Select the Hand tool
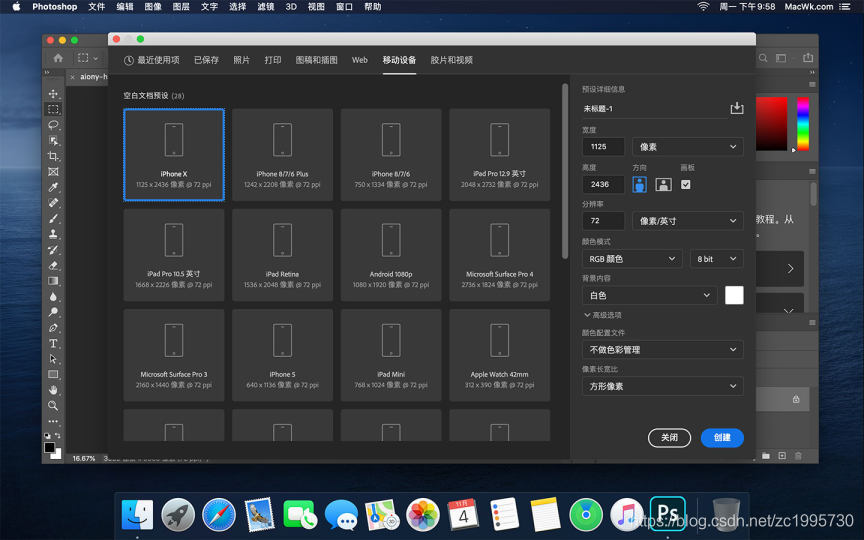This screenshot has height=540, width=864. tap(53, 390)
